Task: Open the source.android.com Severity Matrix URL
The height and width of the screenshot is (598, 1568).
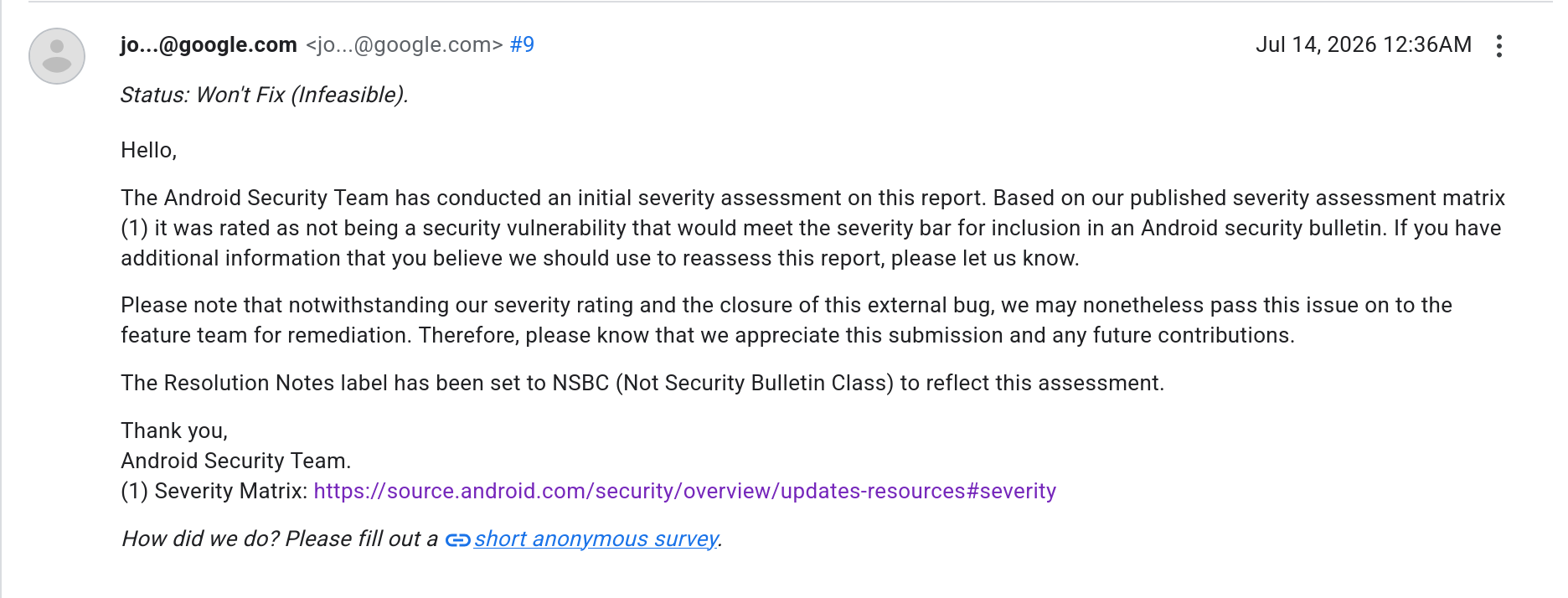Action: pyautogui.click(x=684, y=491)
